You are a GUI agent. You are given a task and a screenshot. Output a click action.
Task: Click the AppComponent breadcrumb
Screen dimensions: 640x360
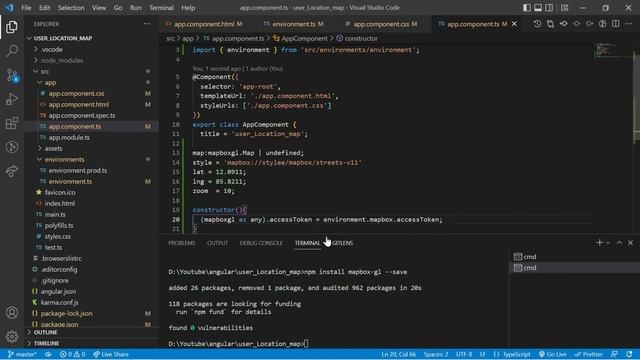click(x=304, y=38)
